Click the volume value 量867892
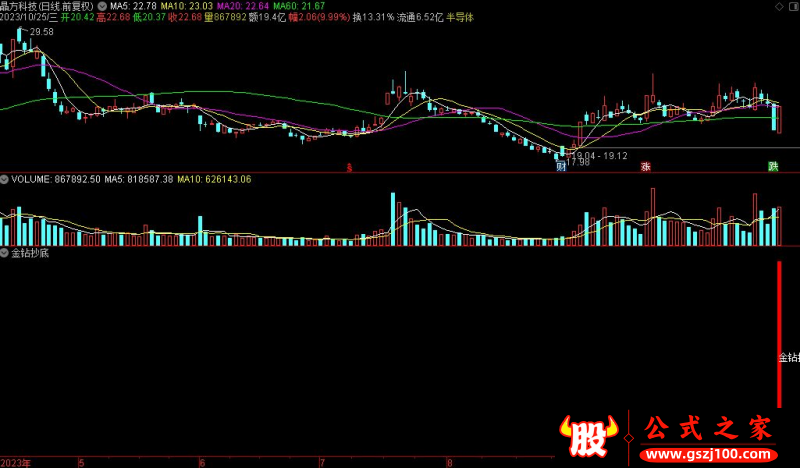This screenshot has width=800, height=468. [225, 17]
